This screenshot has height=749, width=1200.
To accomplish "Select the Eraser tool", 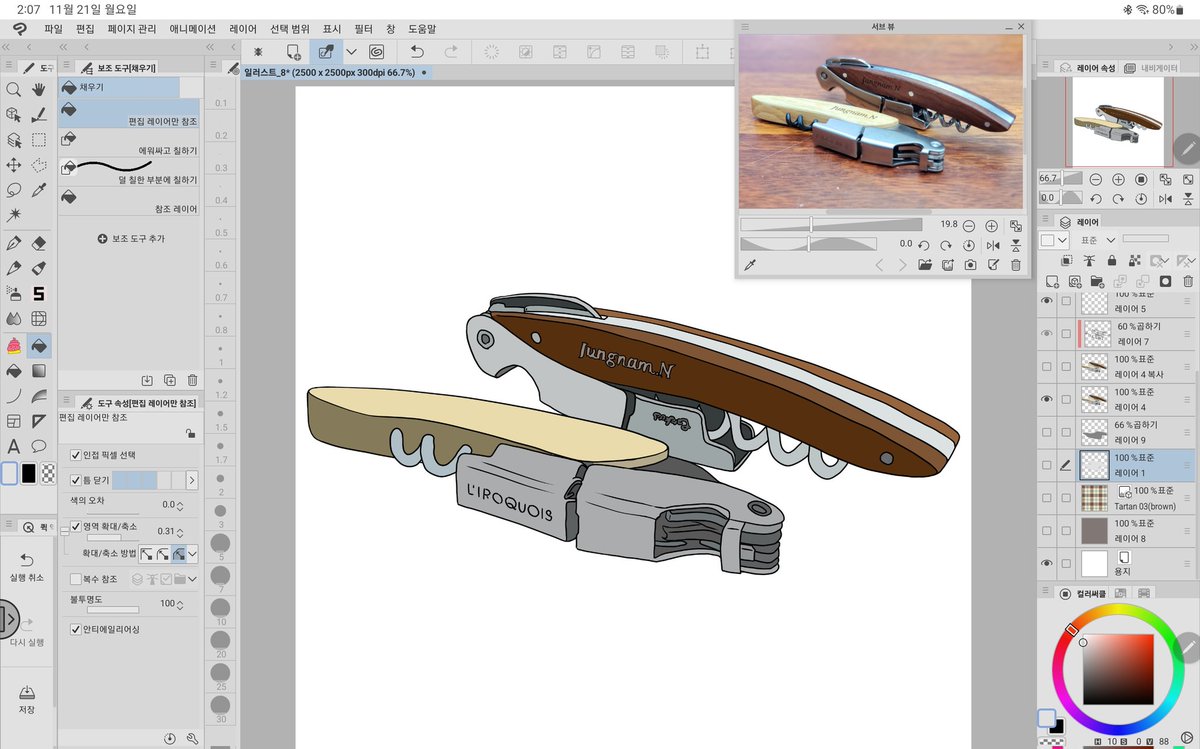I will (x=40, y=243).
